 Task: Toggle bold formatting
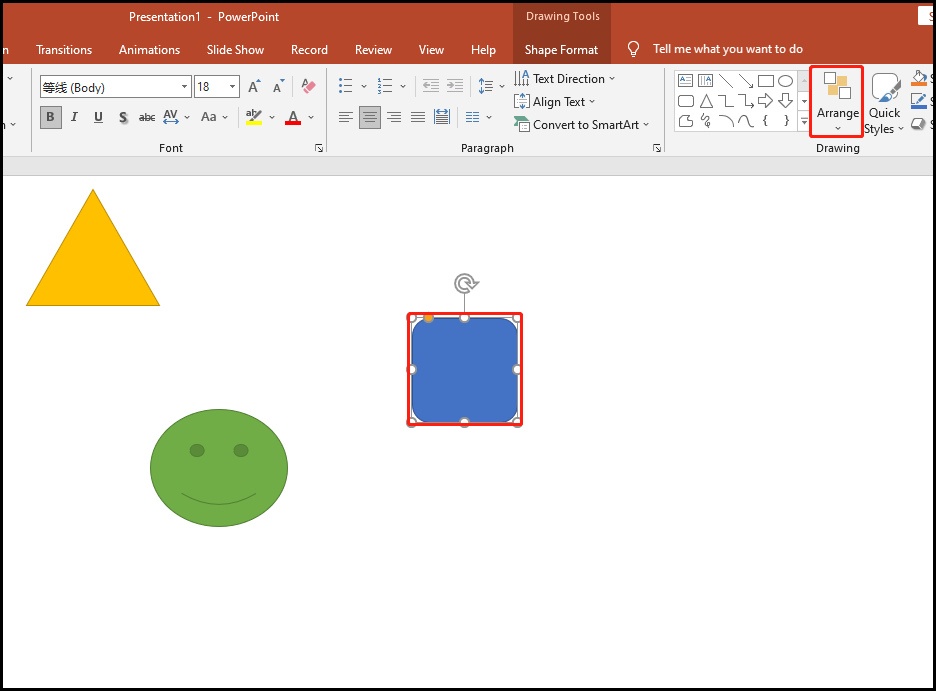click(x=49, y=117)
